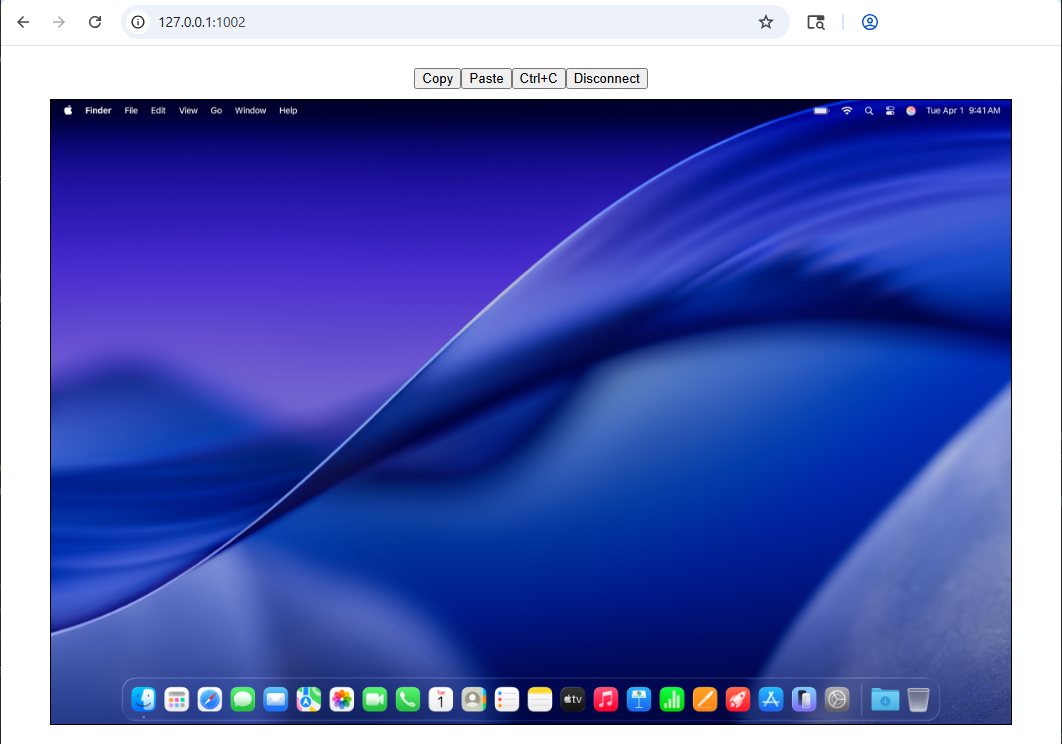Viewport: 1062px width, 746px height.
Task: Click the Disconnect button
Action: (x=606, y=78)
